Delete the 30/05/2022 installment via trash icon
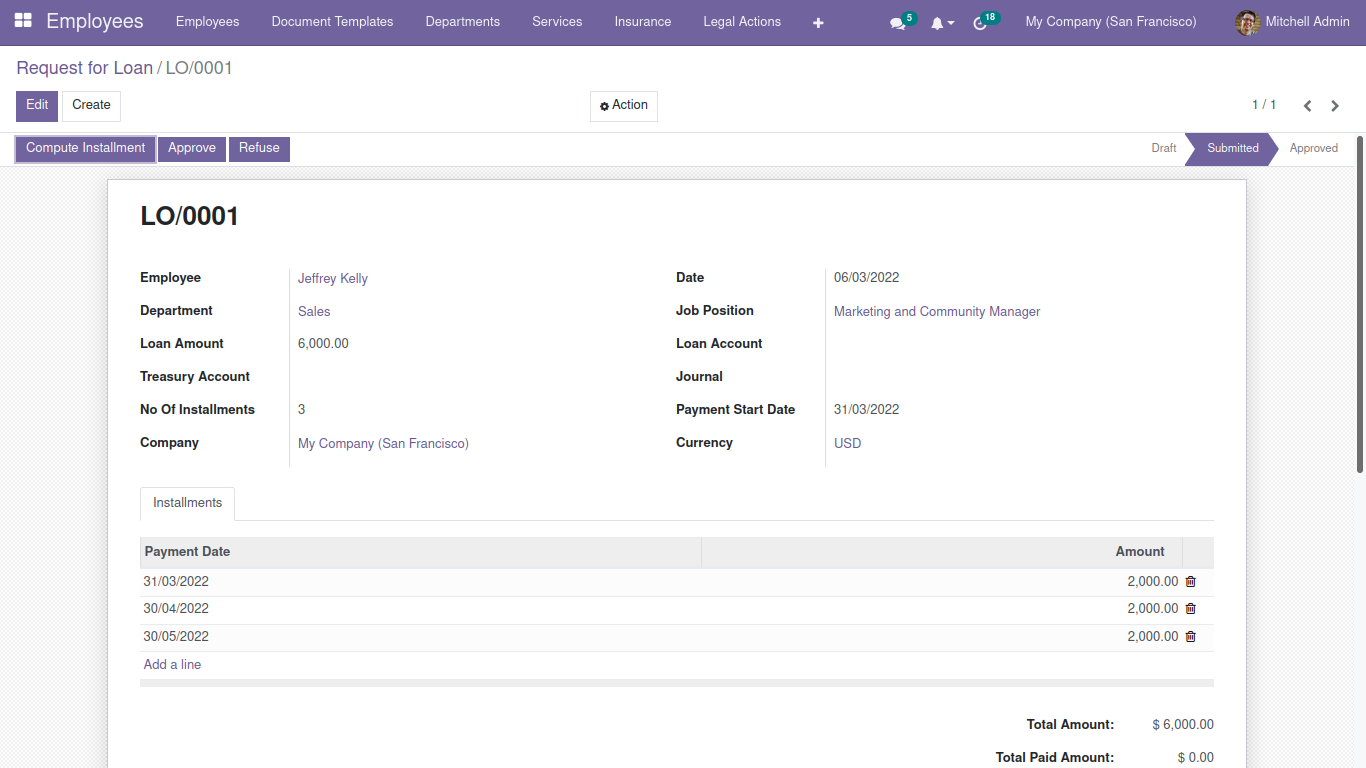This screenshot has height=768, width=1366. click(1190, 636)
